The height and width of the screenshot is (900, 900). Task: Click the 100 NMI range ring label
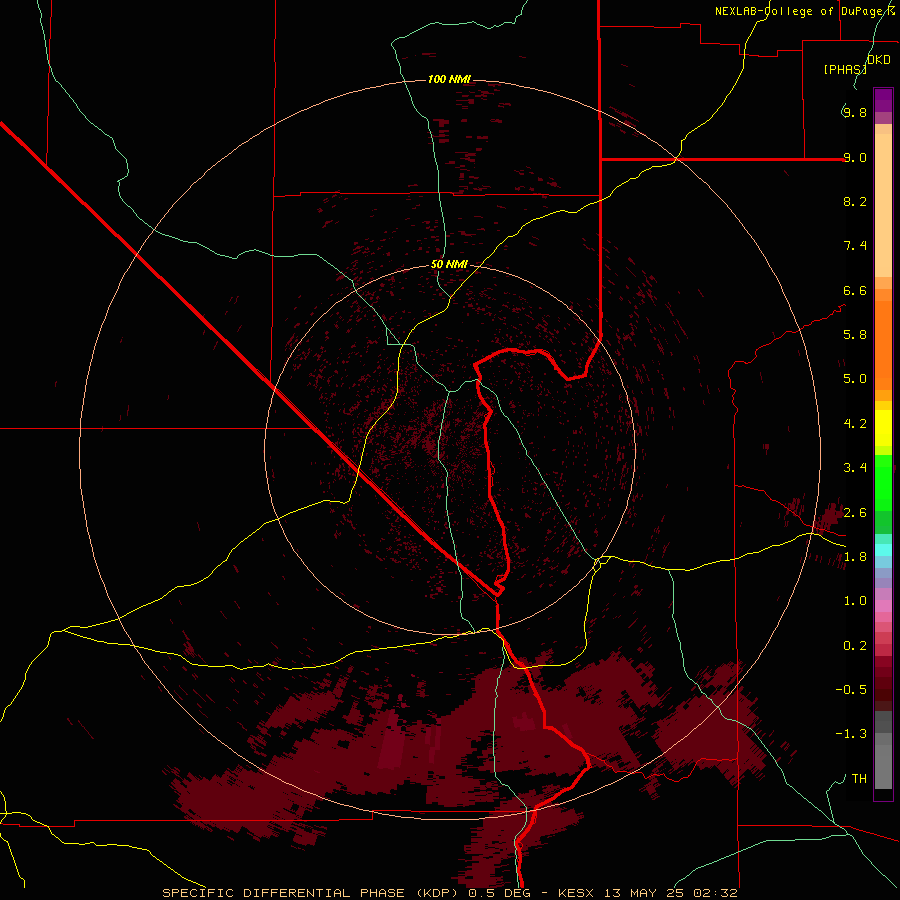point(449,79)
